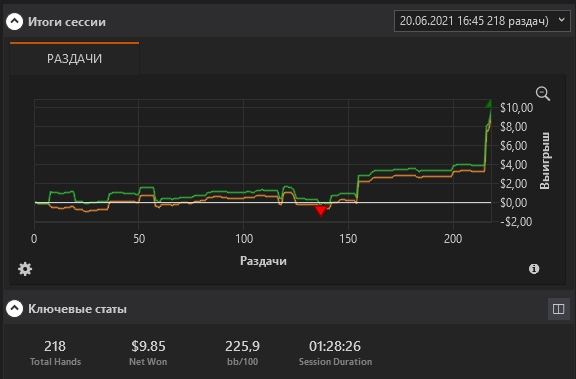Click the 150 tick on hands axis
The height and width of the screenshot is (379, 576).
tap(348, 239)
